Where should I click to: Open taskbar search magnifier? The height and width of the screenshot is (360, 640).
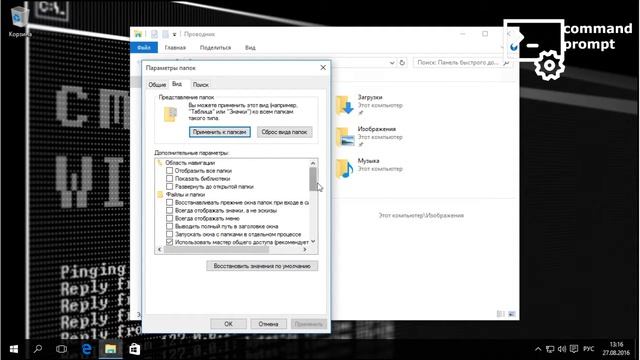pyautogui.click(x=38, y=349)
